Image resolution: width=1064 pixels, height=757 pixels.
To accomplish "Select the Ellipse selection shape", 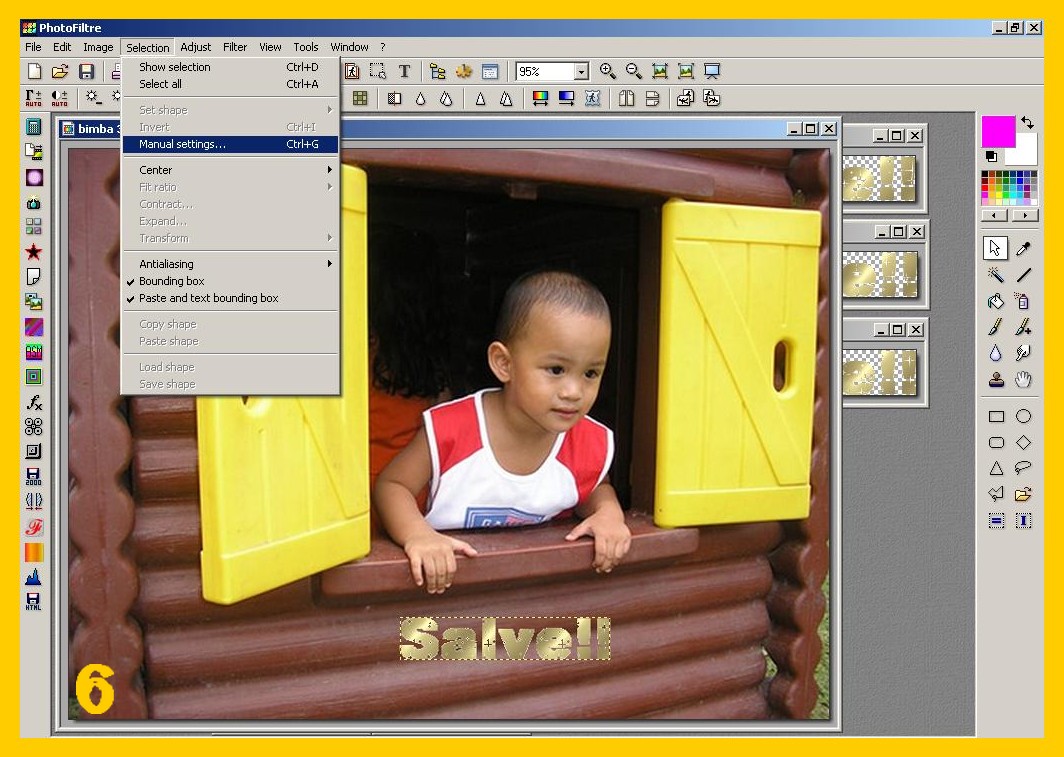I will pos(1023,416).
